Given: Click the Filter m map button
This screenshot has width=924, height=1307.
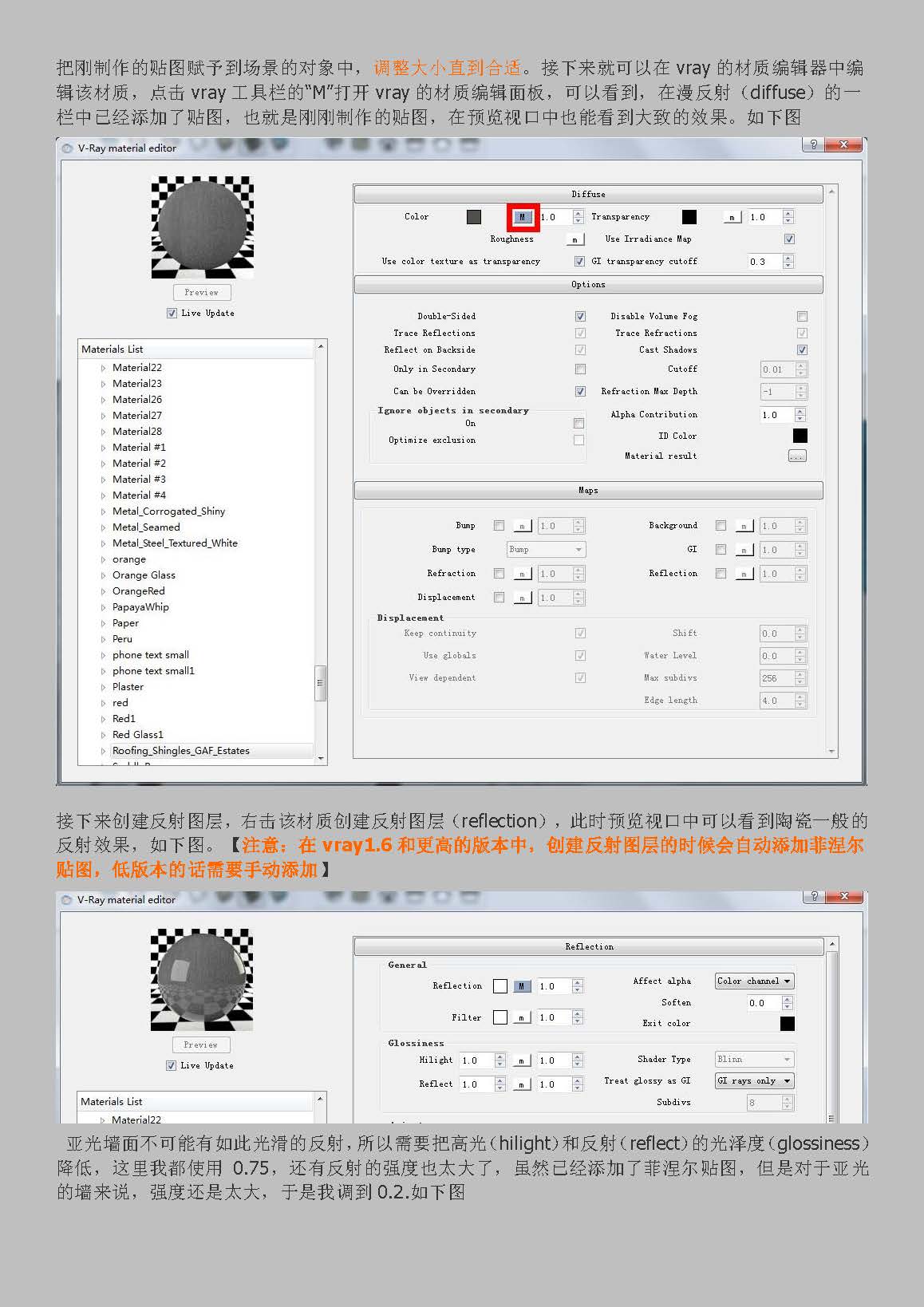Looking at the screenshot, I should pos(522,1017).
